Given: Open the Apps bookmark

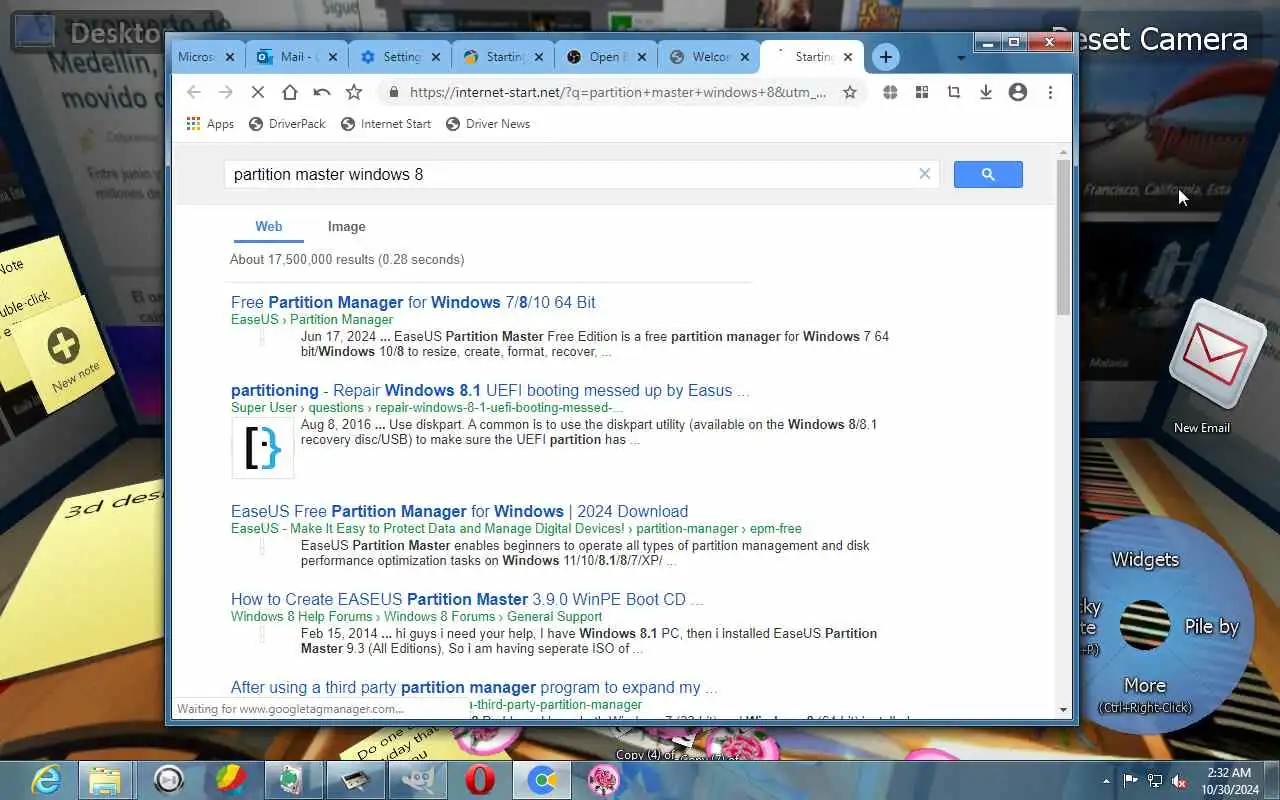Looking at the screenshot, I should tap(210, 124).
